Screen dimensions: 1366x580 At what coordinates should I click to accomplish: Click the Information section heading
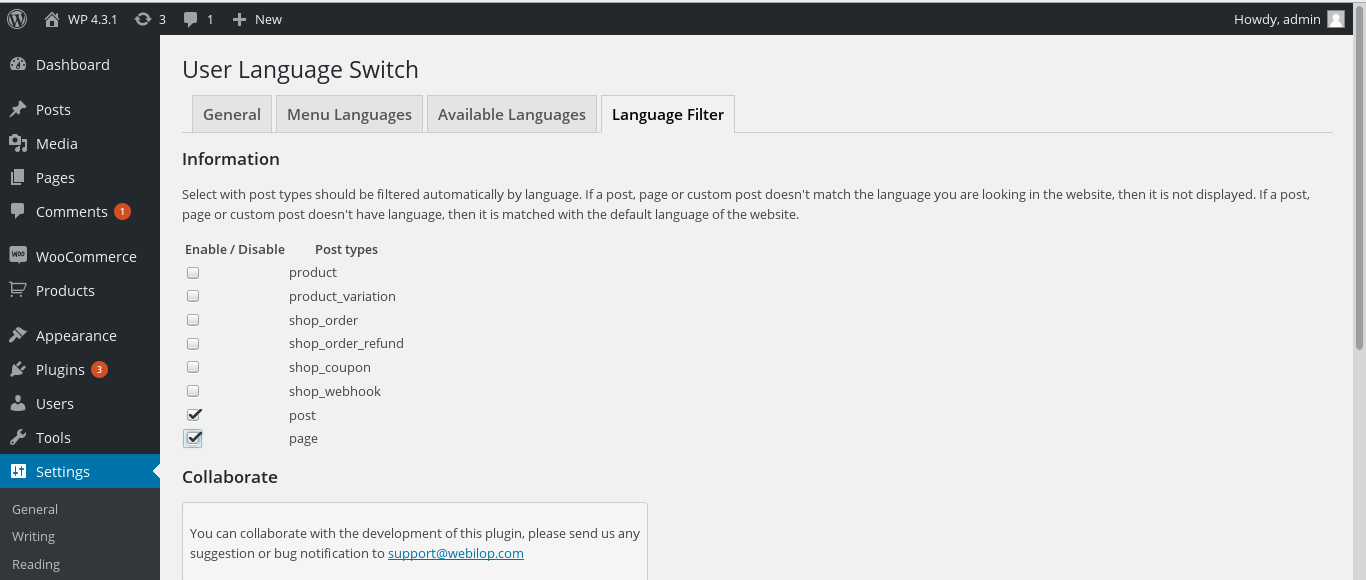coord(231,159)
